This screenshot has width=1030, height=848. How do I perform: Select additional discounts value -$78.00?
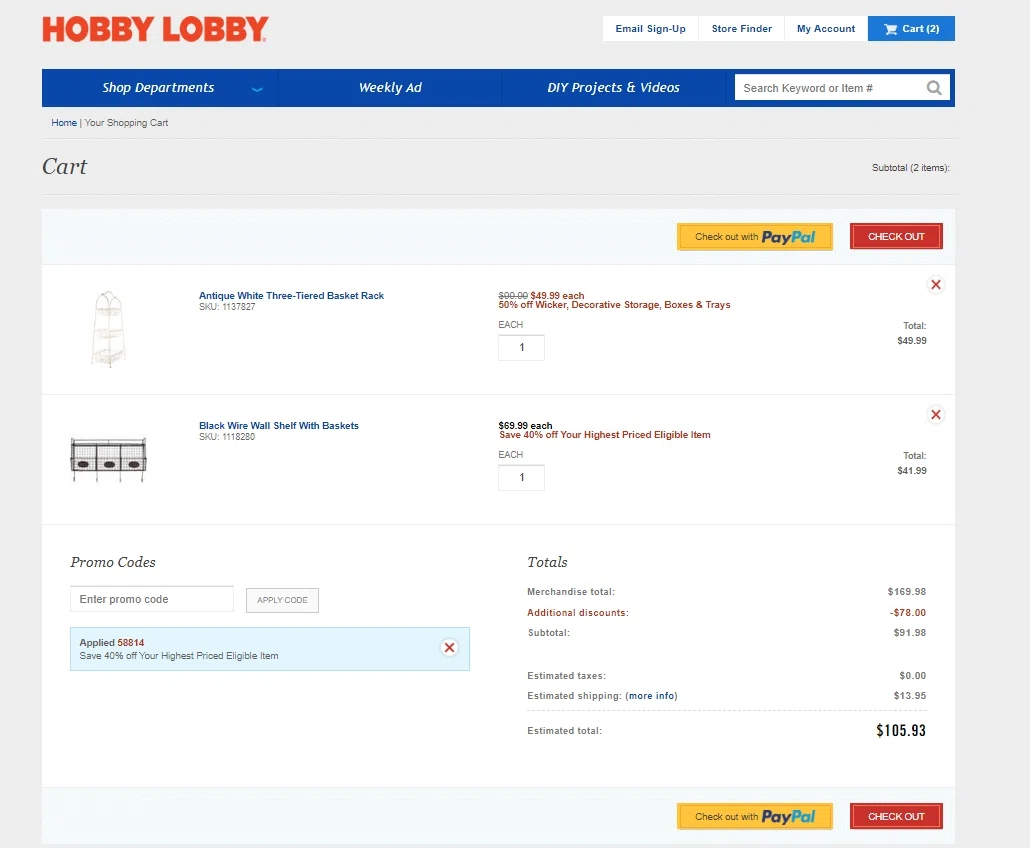pos(908,612)
